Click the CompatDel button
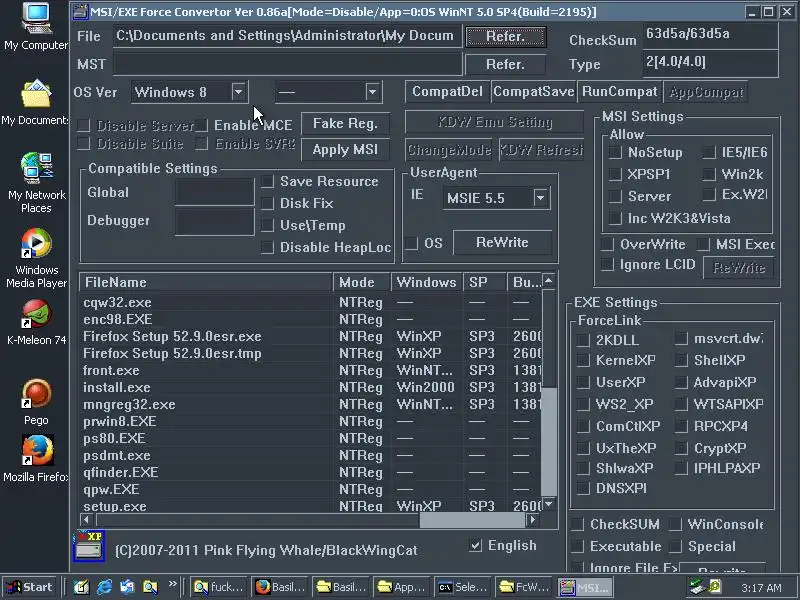Image resolution: width=800 pixels, height=600 pixels. pyautogui.click(x=447, y=92)
